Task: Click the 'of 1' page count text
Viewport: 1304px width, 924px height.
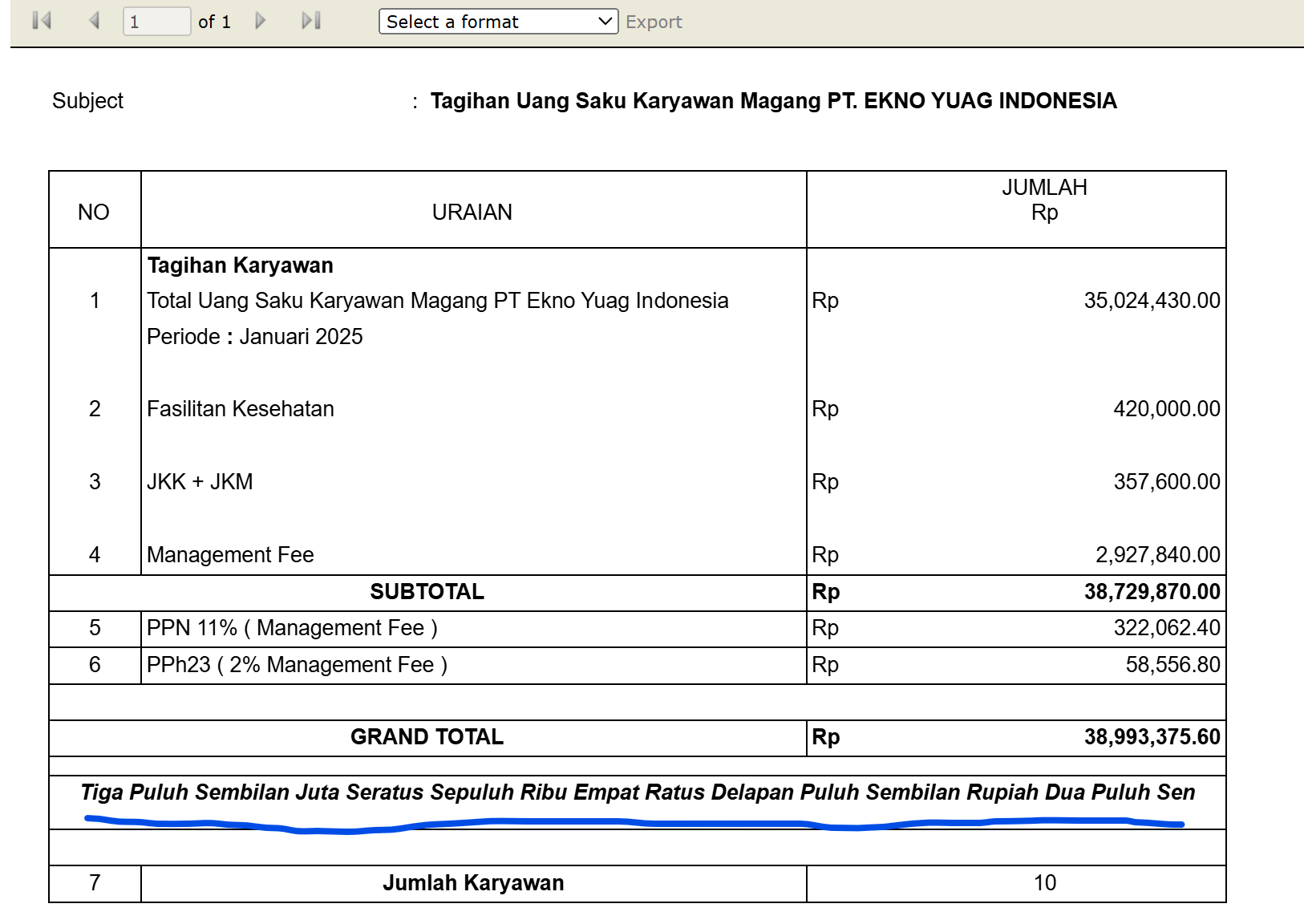Action: pyautogui.click(x=214, y=22)
